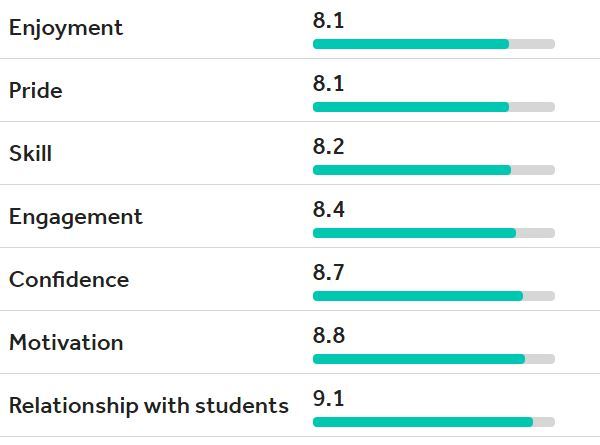Select the Pride label
Screen dimensions: 600x445
pyautogui.click(x=36, y=91)
